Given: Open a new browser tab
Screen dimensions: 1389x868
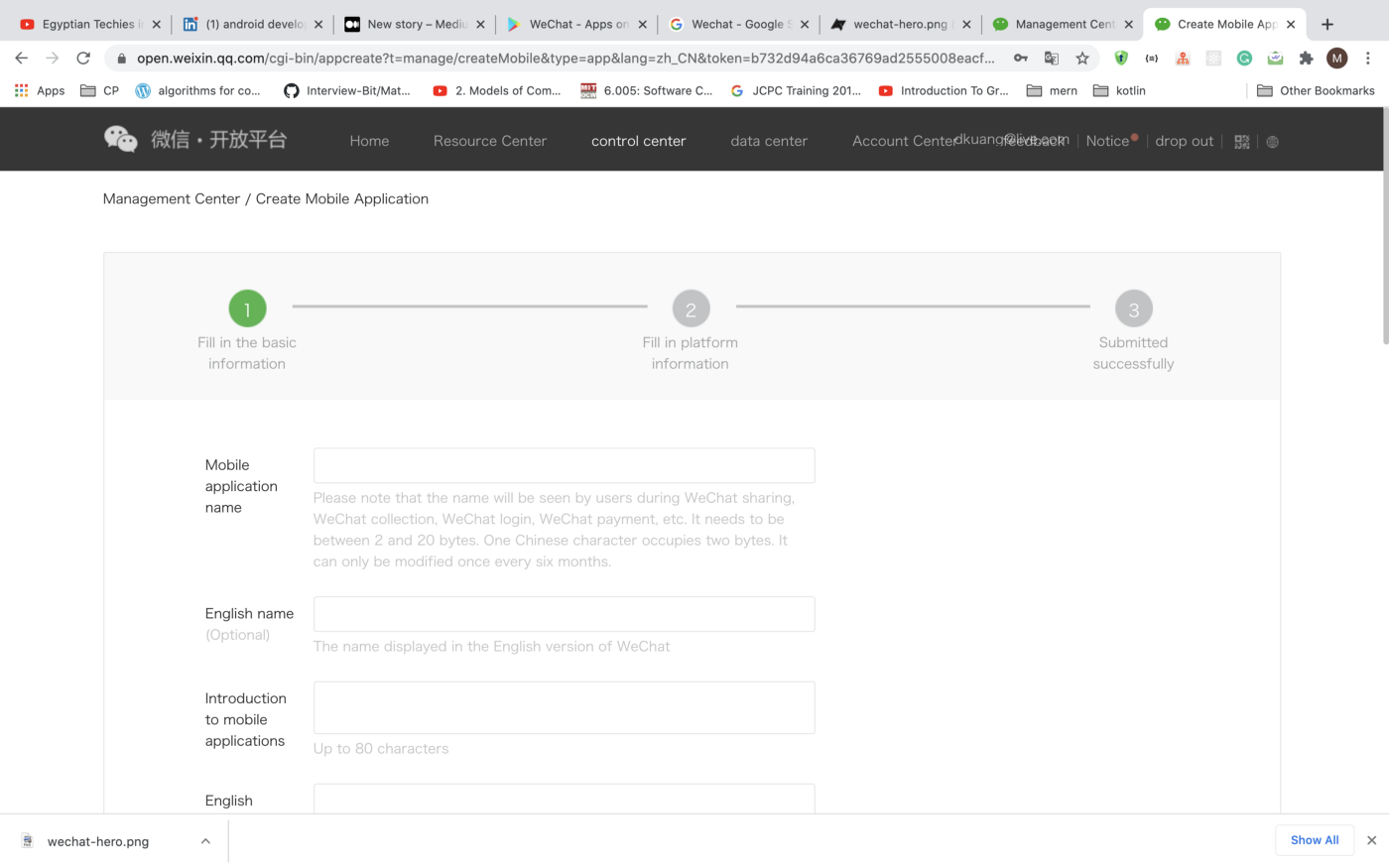Looking at the screenshot, I should (1327, 24).
